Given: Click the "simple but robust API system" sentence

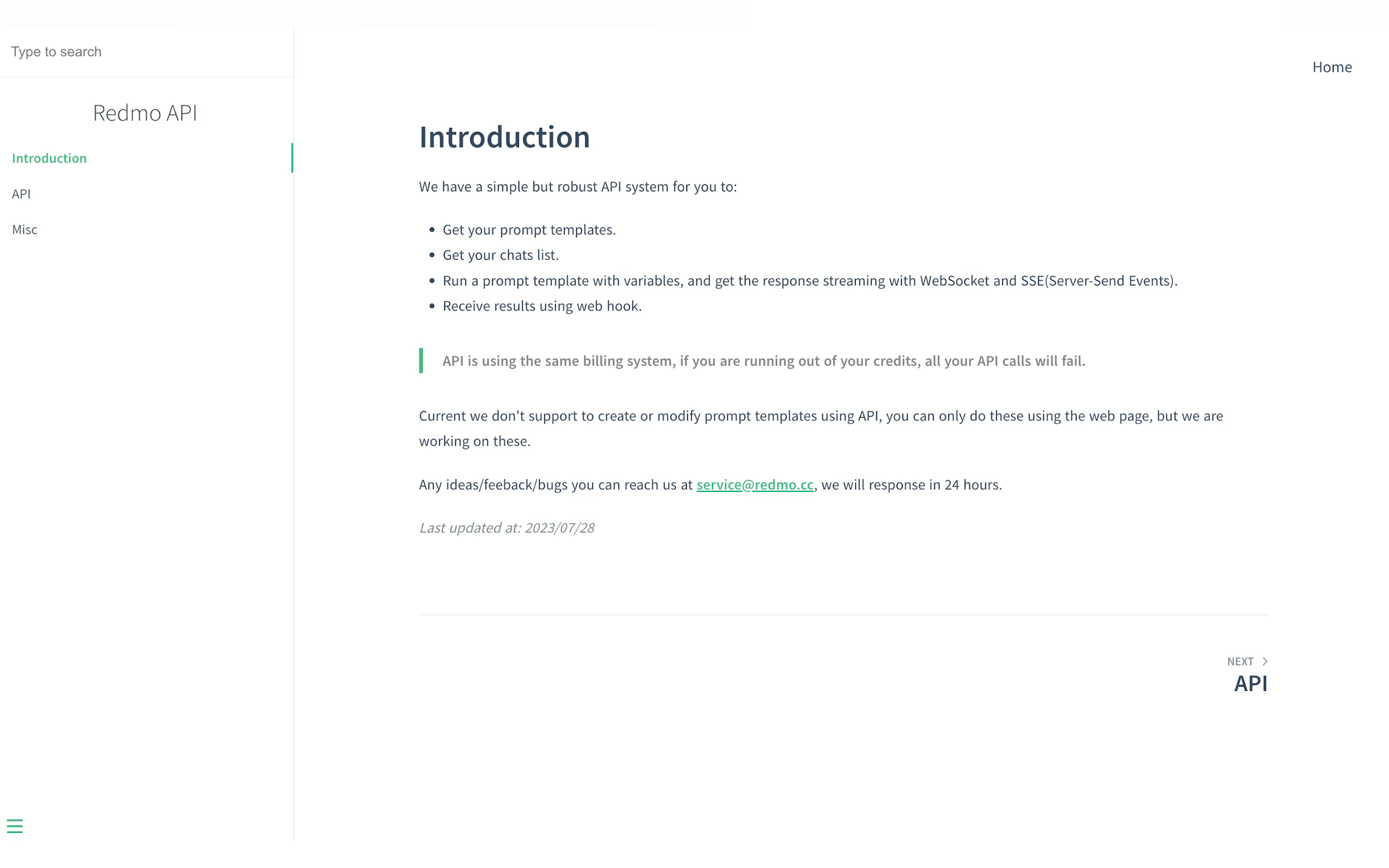Looking at the screenshot, I should point(577,186).
